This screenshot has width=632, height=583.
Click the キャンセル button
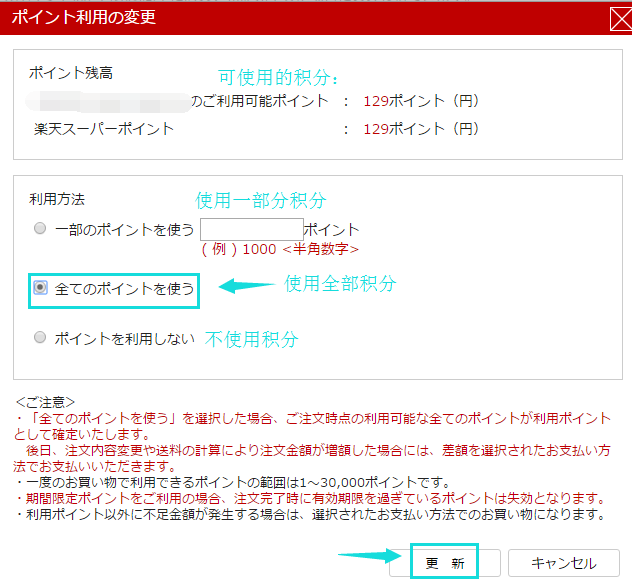click(x=563, y=562)
